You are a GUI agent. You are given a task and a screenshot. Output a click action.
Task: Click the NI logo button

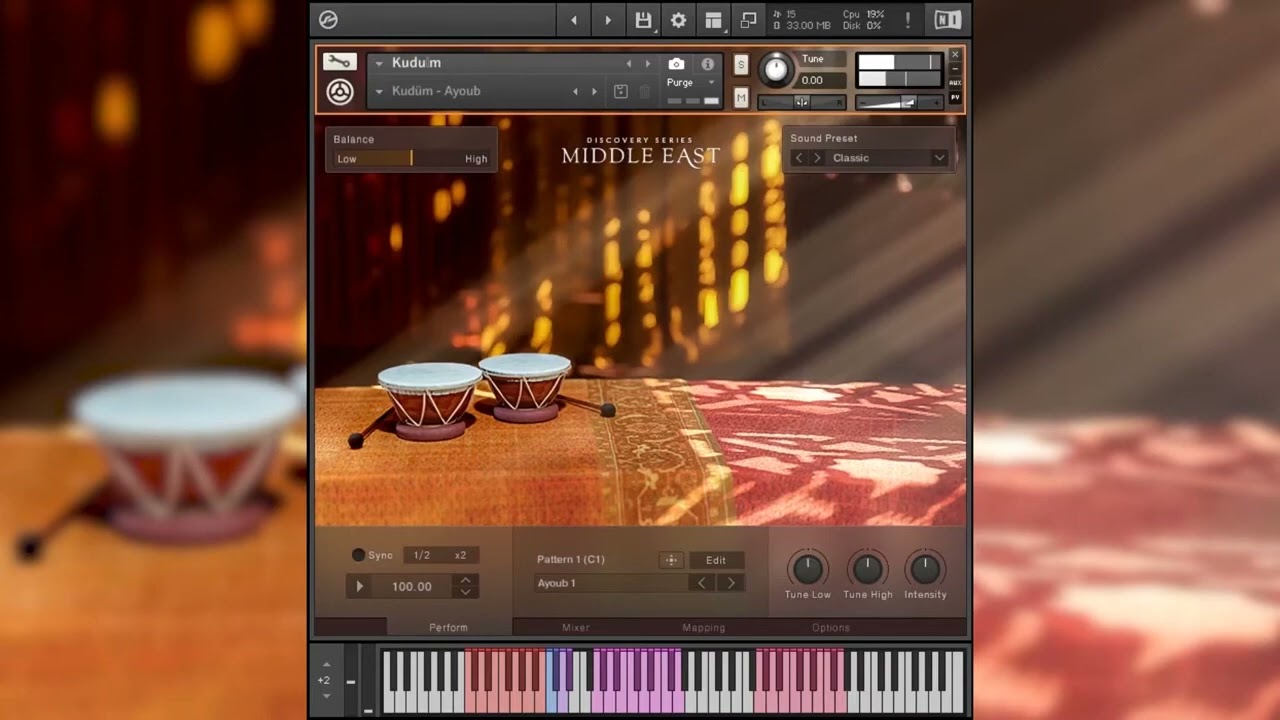(x=947, y=20)
